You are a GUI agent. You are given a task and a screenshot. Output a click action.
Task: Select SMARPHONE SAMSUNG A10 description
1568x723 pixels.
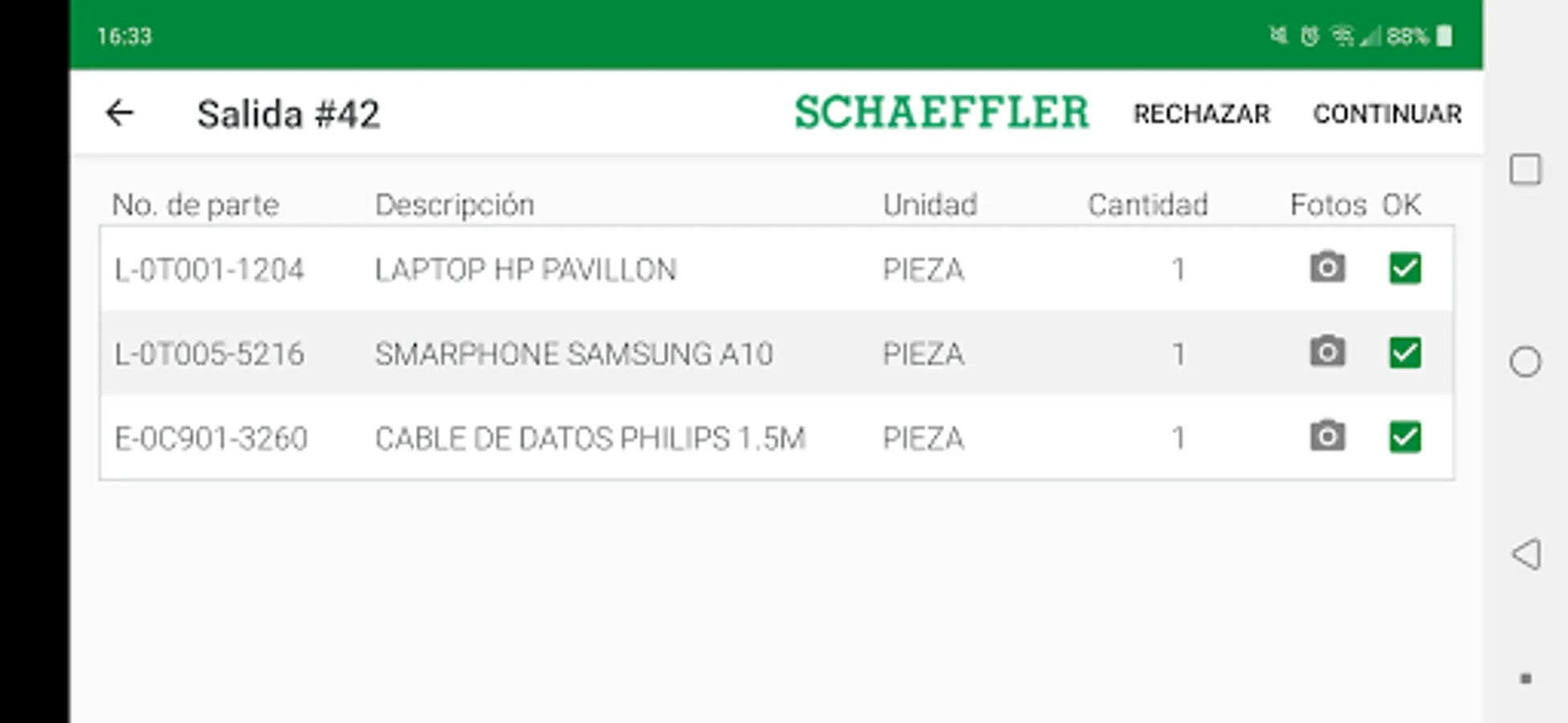pos(573,354)
